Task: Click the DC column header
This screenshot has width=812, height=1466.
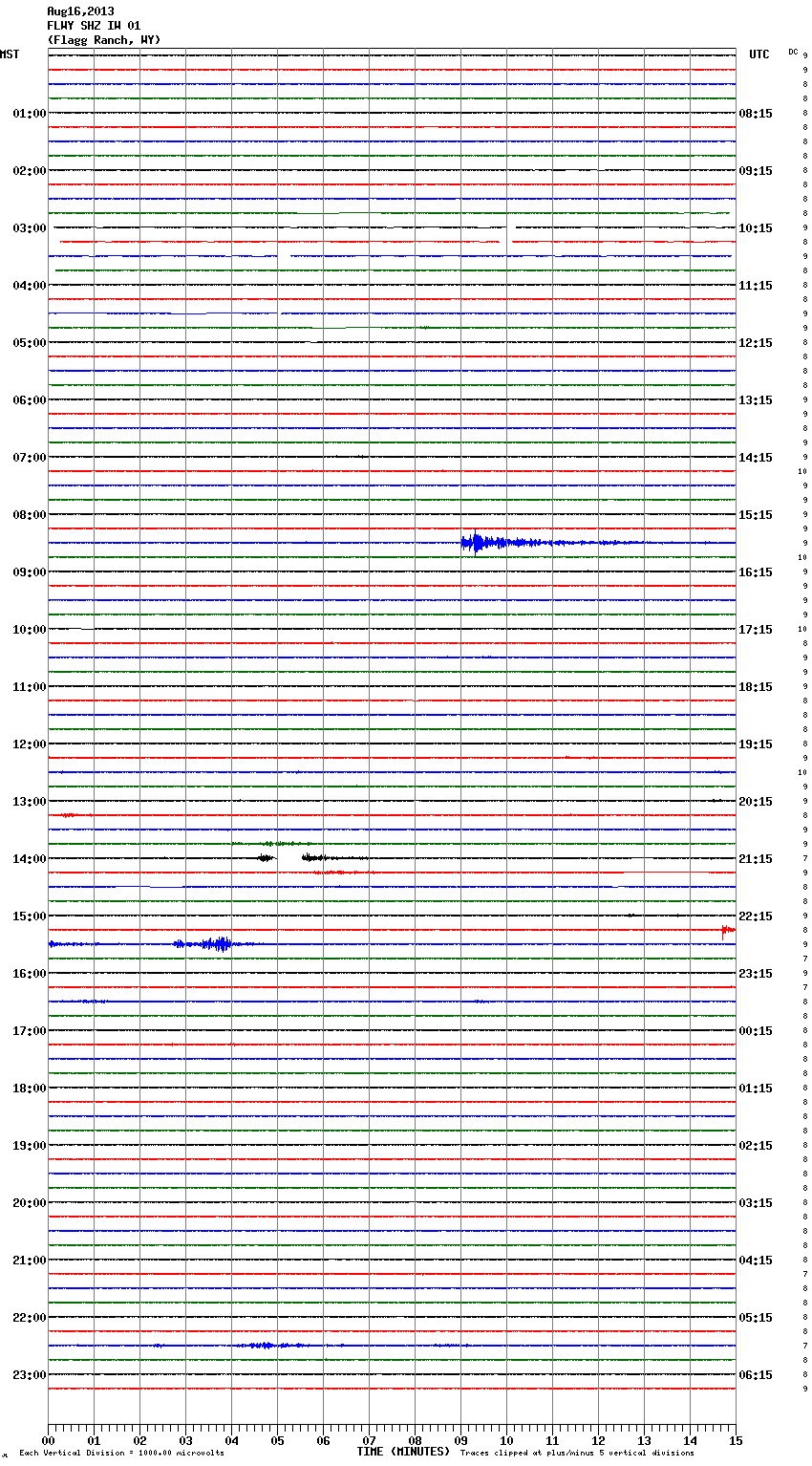Action: (x=793, y=52)
